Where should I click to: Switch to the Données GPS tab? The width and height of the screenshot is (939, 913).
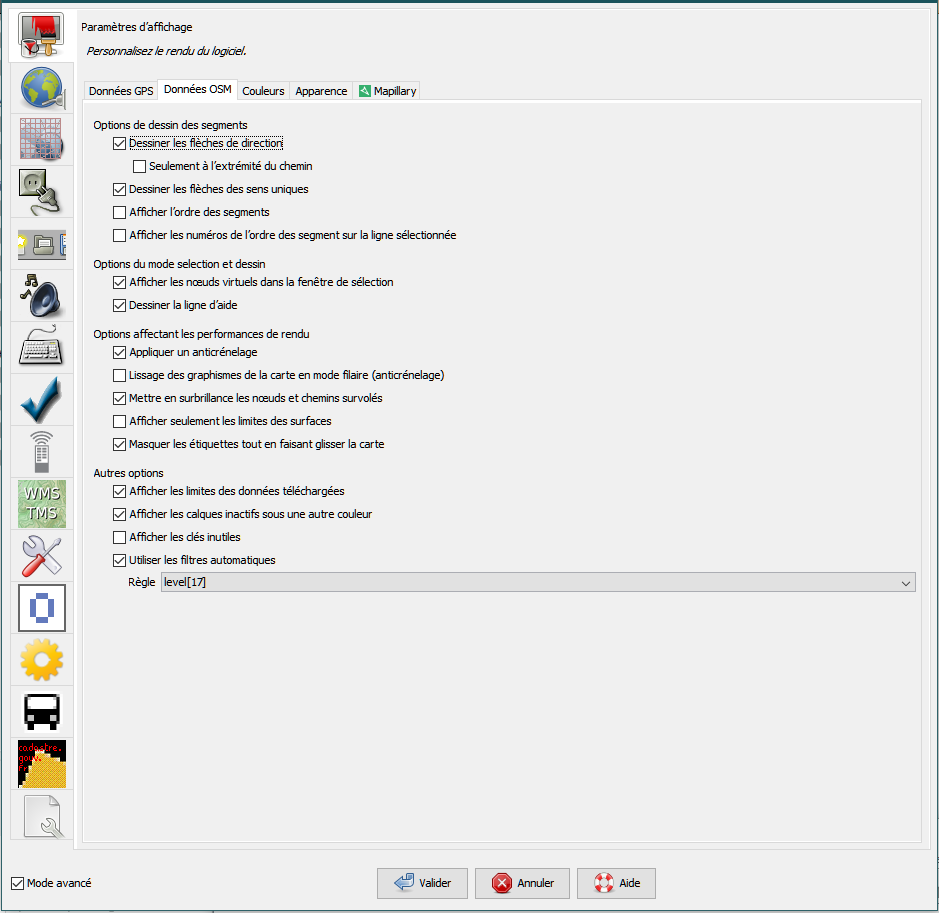pos(121,91)
